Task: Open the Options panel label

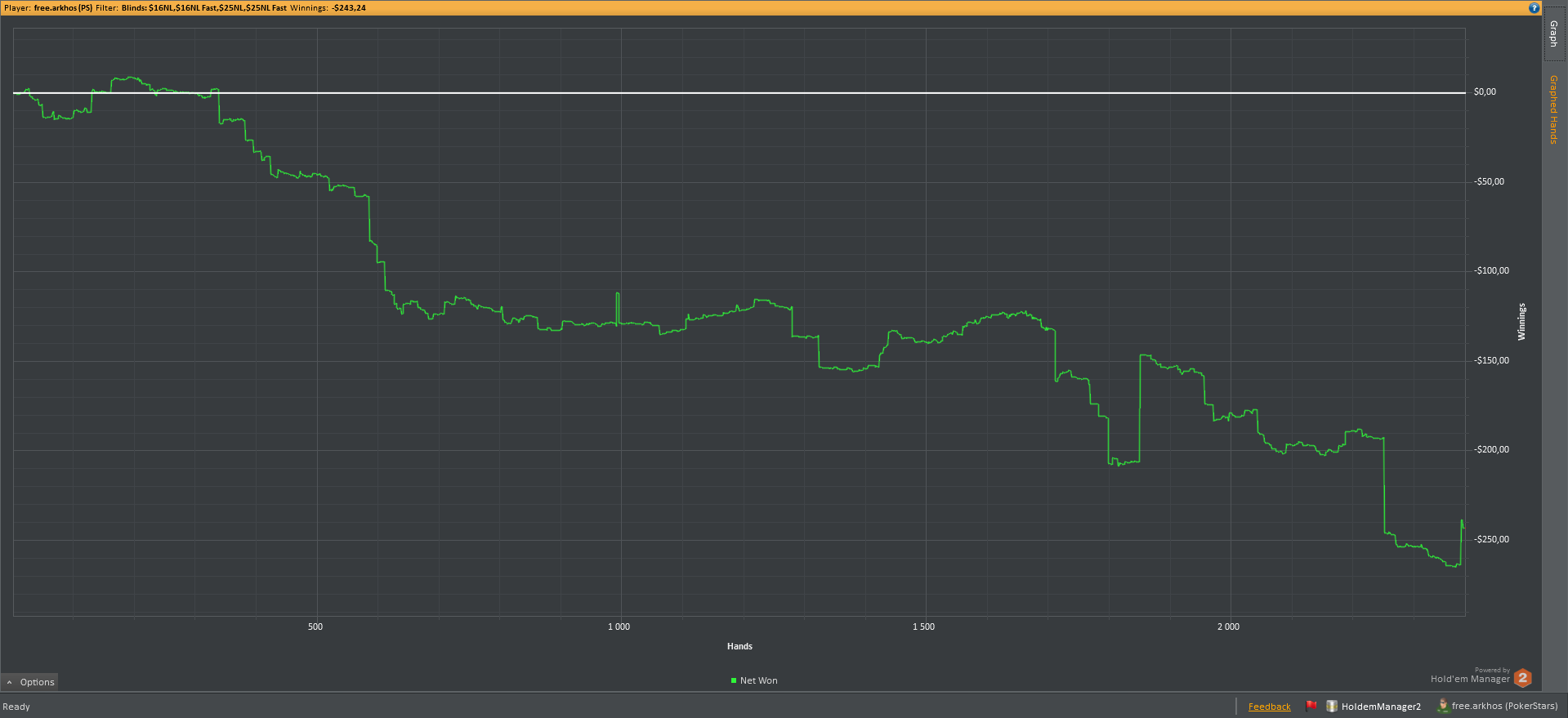Action: [x=38, y=682]
